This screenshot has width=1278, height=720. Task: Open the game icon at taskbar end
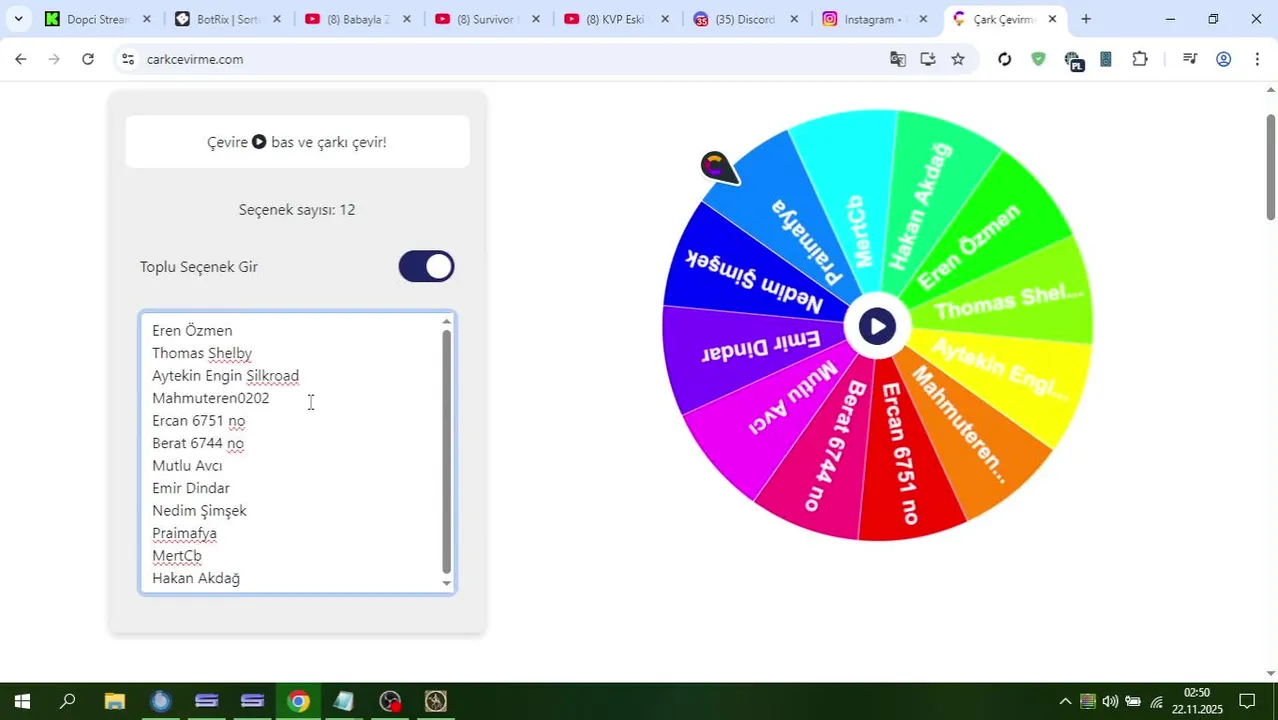tap(436, 701)
